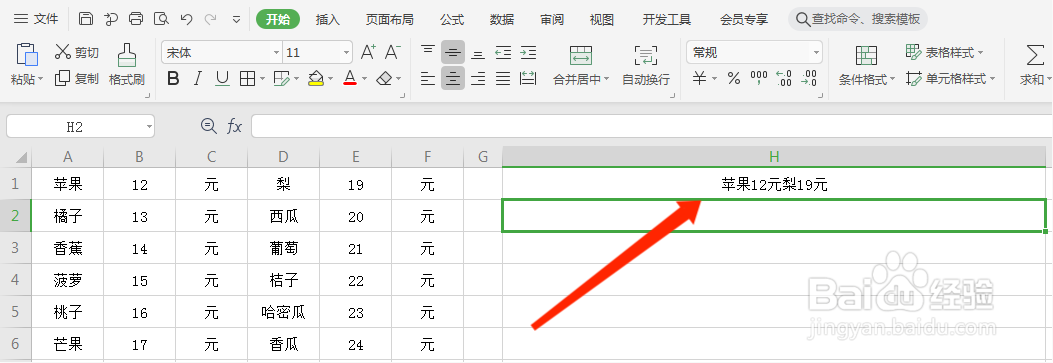The height and width of the screenshot is (363, 1053).
Task: Click the thousands separator (000) icon
Action: [x=759, y=79]
